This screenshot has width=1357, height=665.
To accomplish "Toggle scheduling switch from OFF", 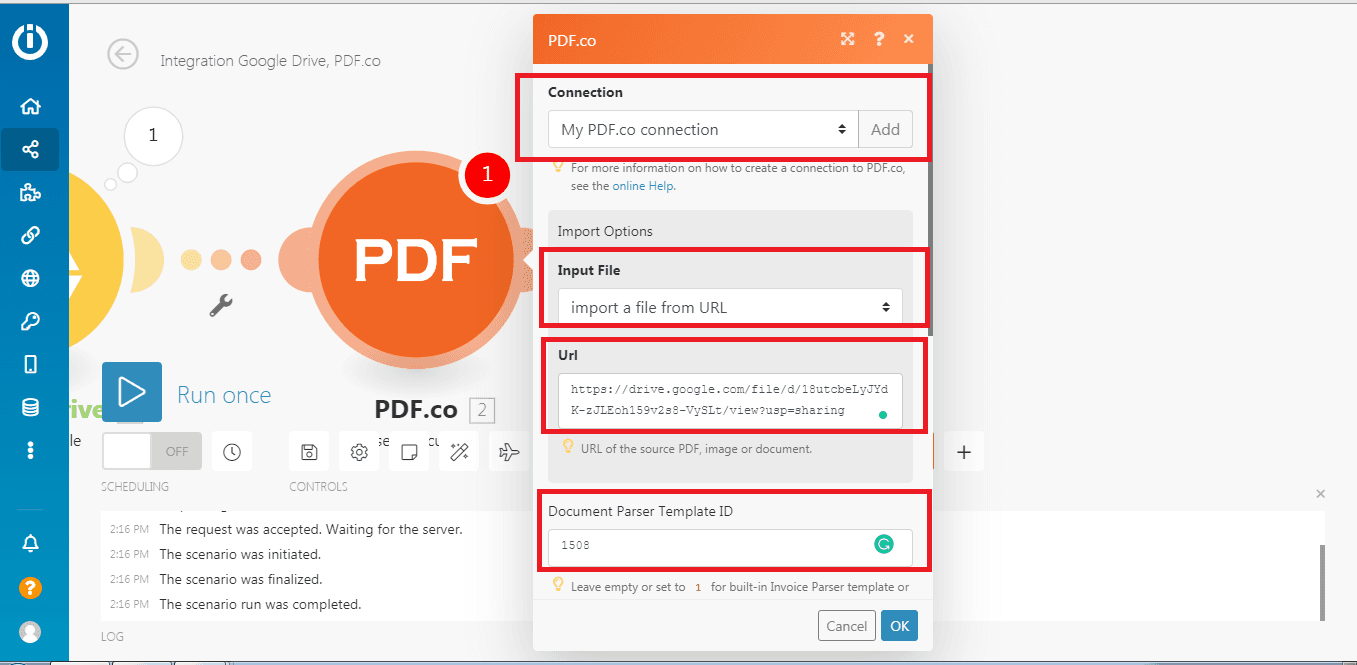I will [151, 451].
